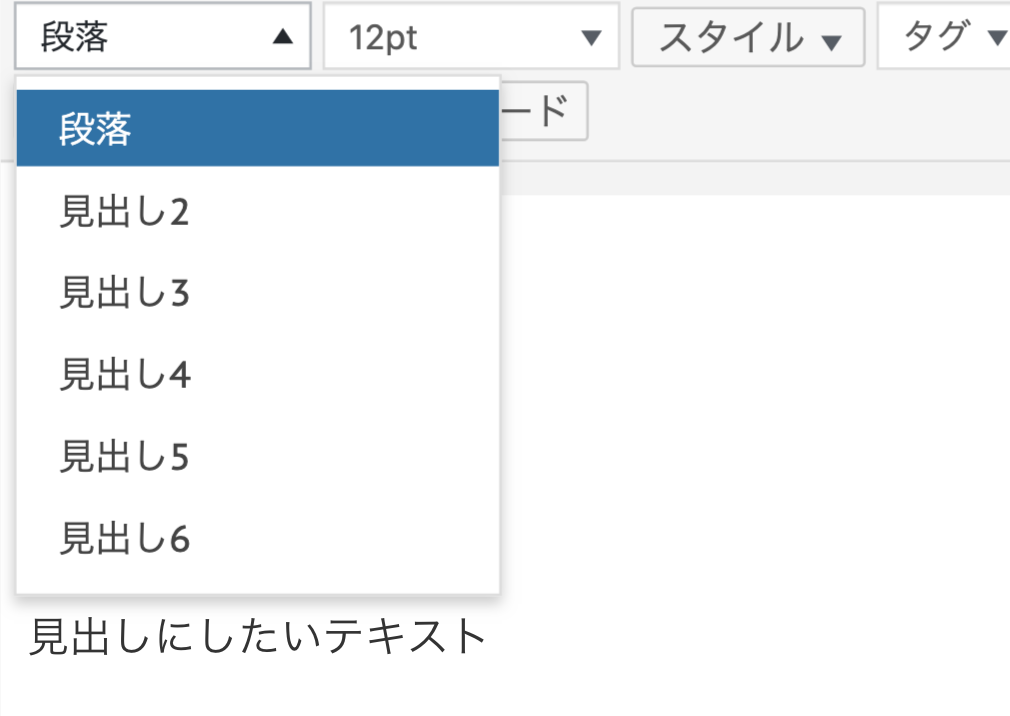Click the up-arrow on 段落 selector

[x=283, y=37]
